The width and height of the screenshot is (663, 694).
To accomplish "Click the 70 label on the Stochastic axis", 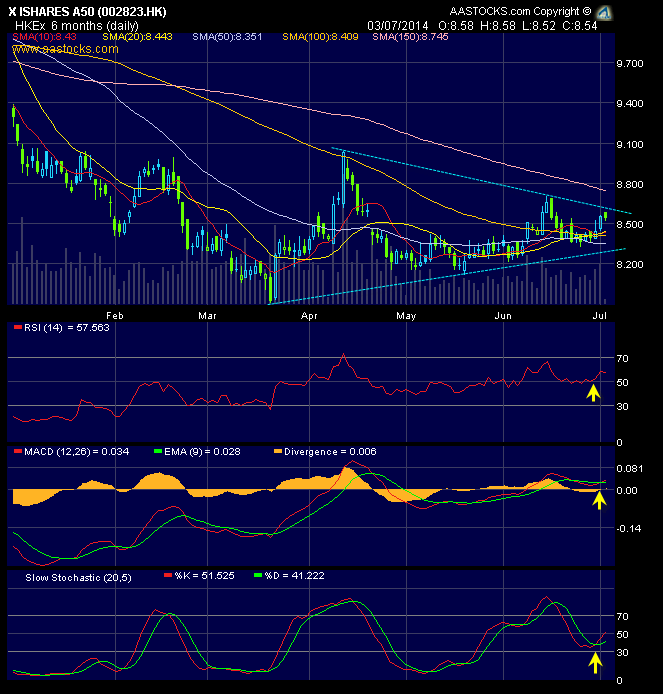I will pos(622,617).
